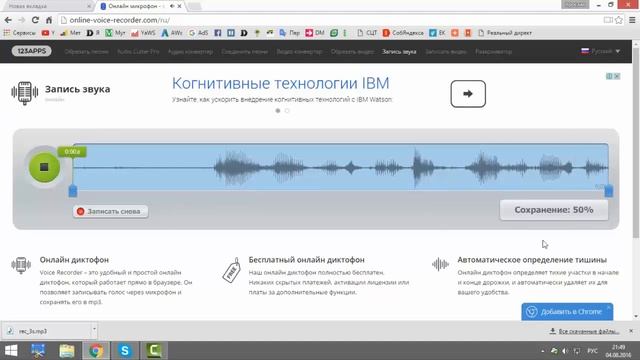Open 'Аудио конвертер' in the navigation bar
This screenshot has width=640, height=360.
click(x=190, y=52)
